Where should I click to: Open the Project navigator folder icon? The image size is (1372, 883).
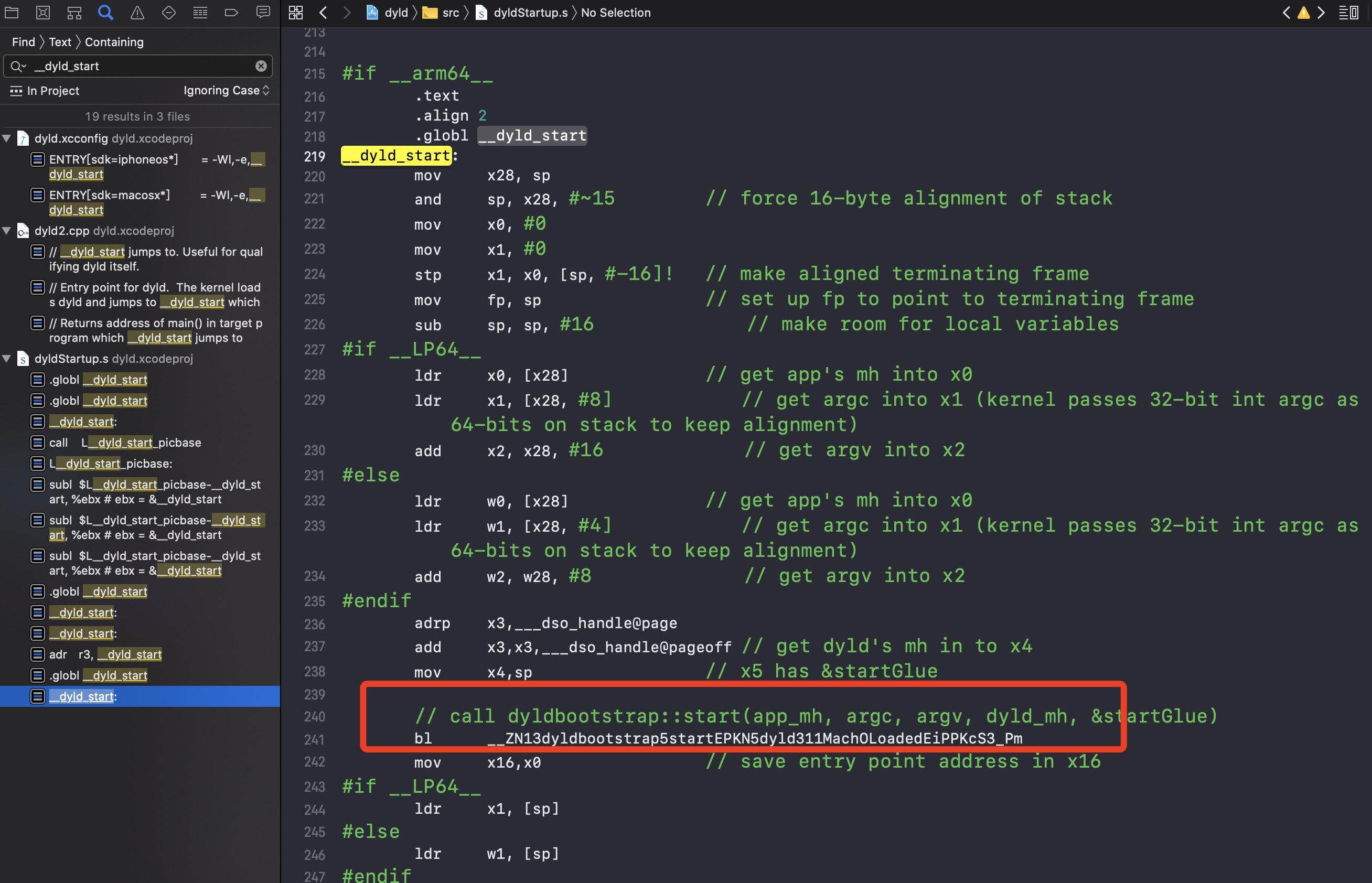[x=12, y=12]
